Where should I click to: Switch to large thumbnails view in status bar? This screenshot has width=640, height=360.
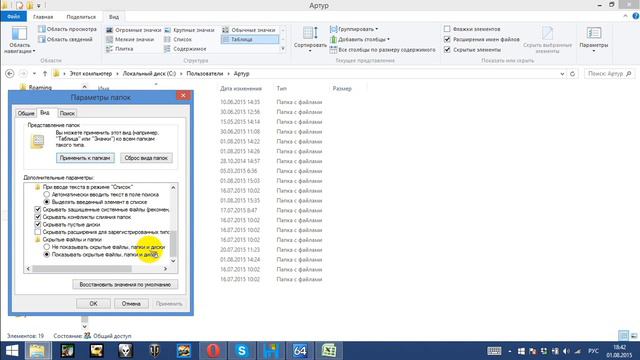click(634, 336)
